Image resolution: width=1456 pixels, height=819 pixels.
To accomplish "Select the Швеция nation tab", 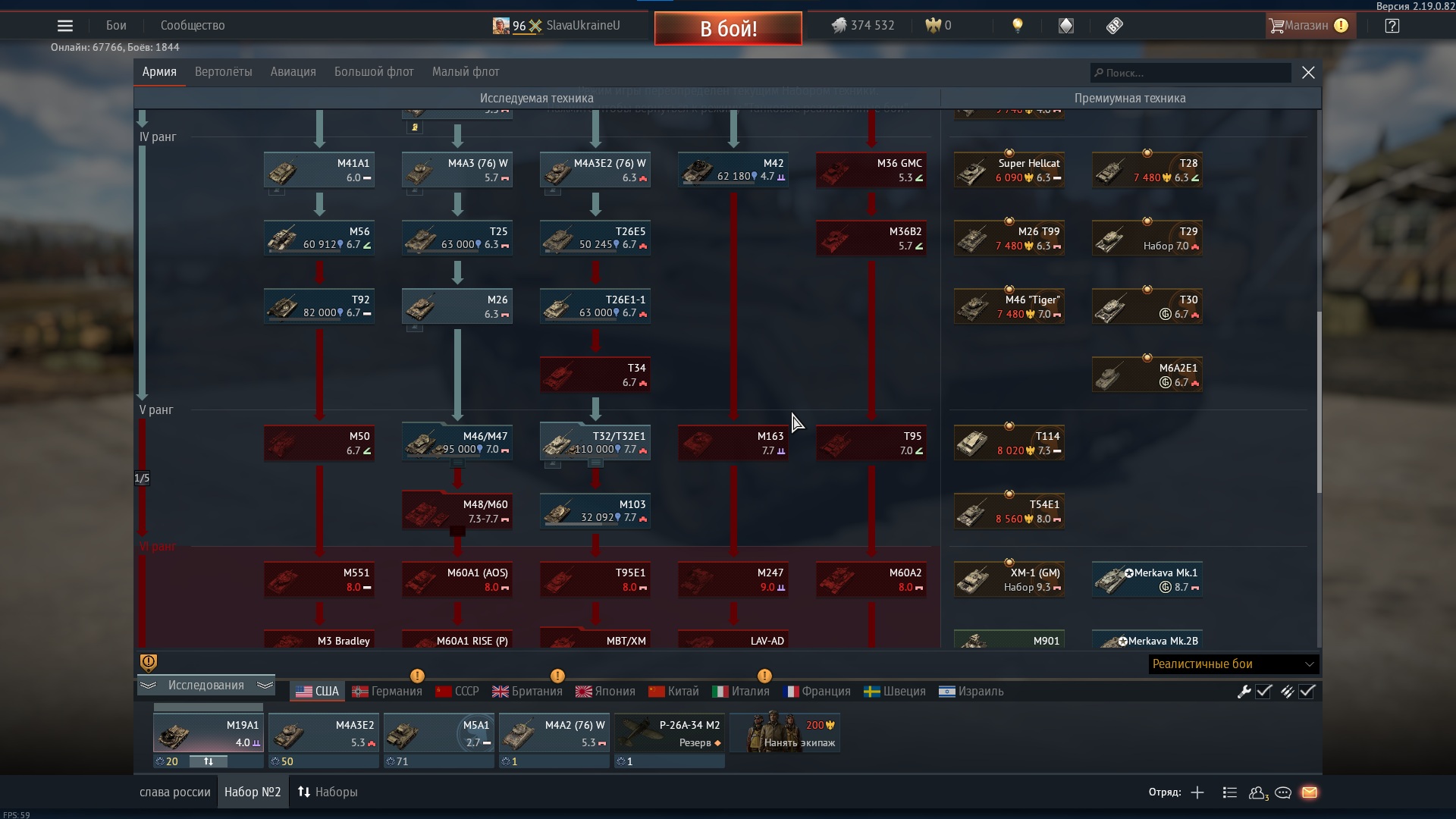I will tap(895, 692).
